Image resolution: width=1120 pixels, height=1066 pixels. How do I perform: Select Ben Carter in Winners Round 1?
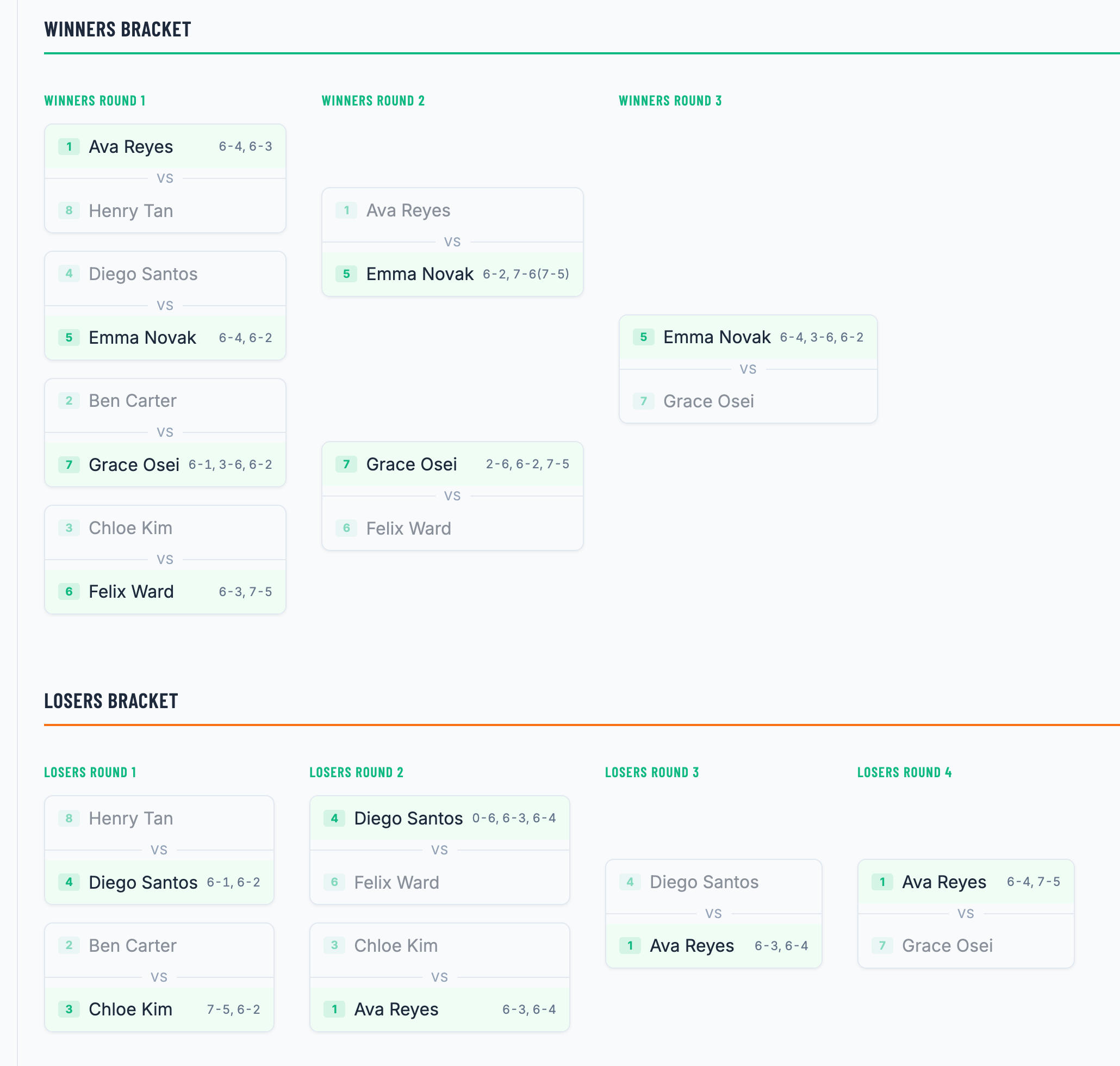coord(165,401)
